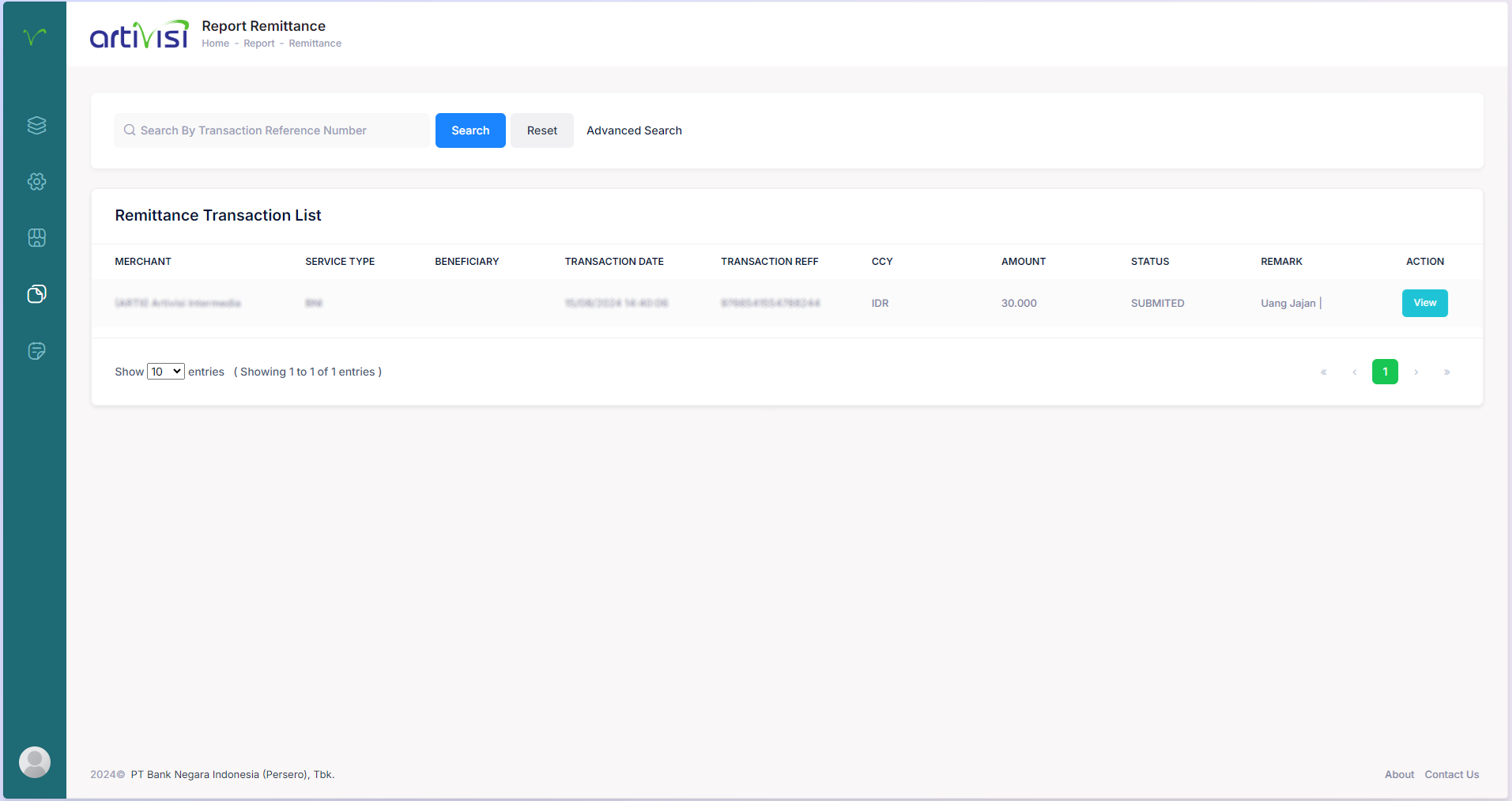Open Contact Us footer link

[1451, 775]
